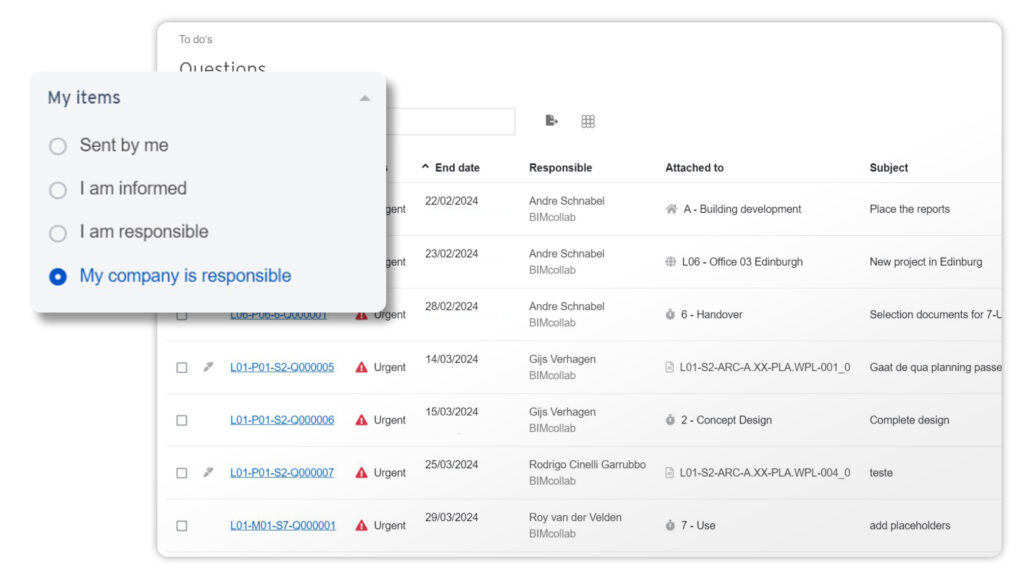Click the search input field above the table
This screenshot has width=1024, height=576.
pos(450,121)
